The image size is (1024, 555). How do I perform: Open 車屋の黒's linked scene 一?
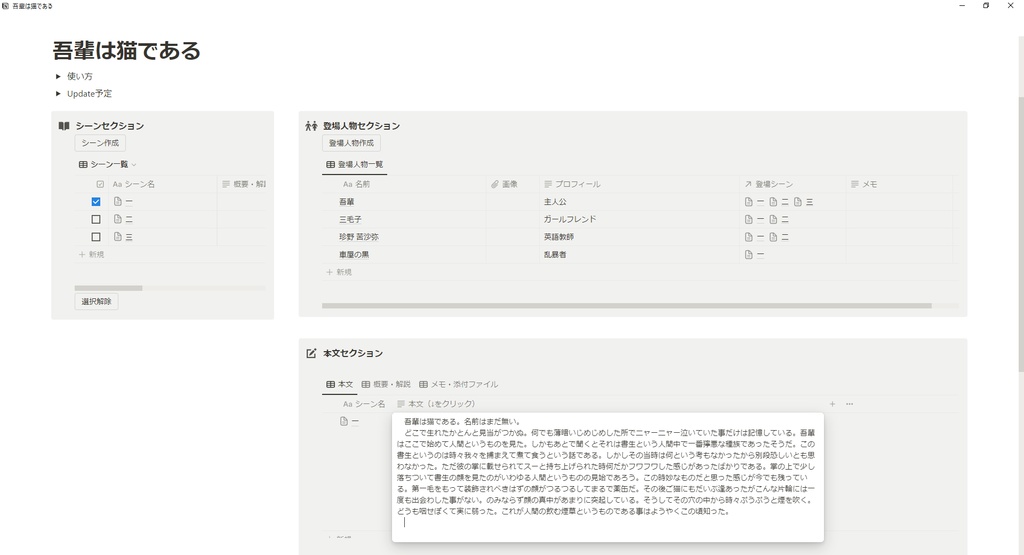(x=754, y=255)
